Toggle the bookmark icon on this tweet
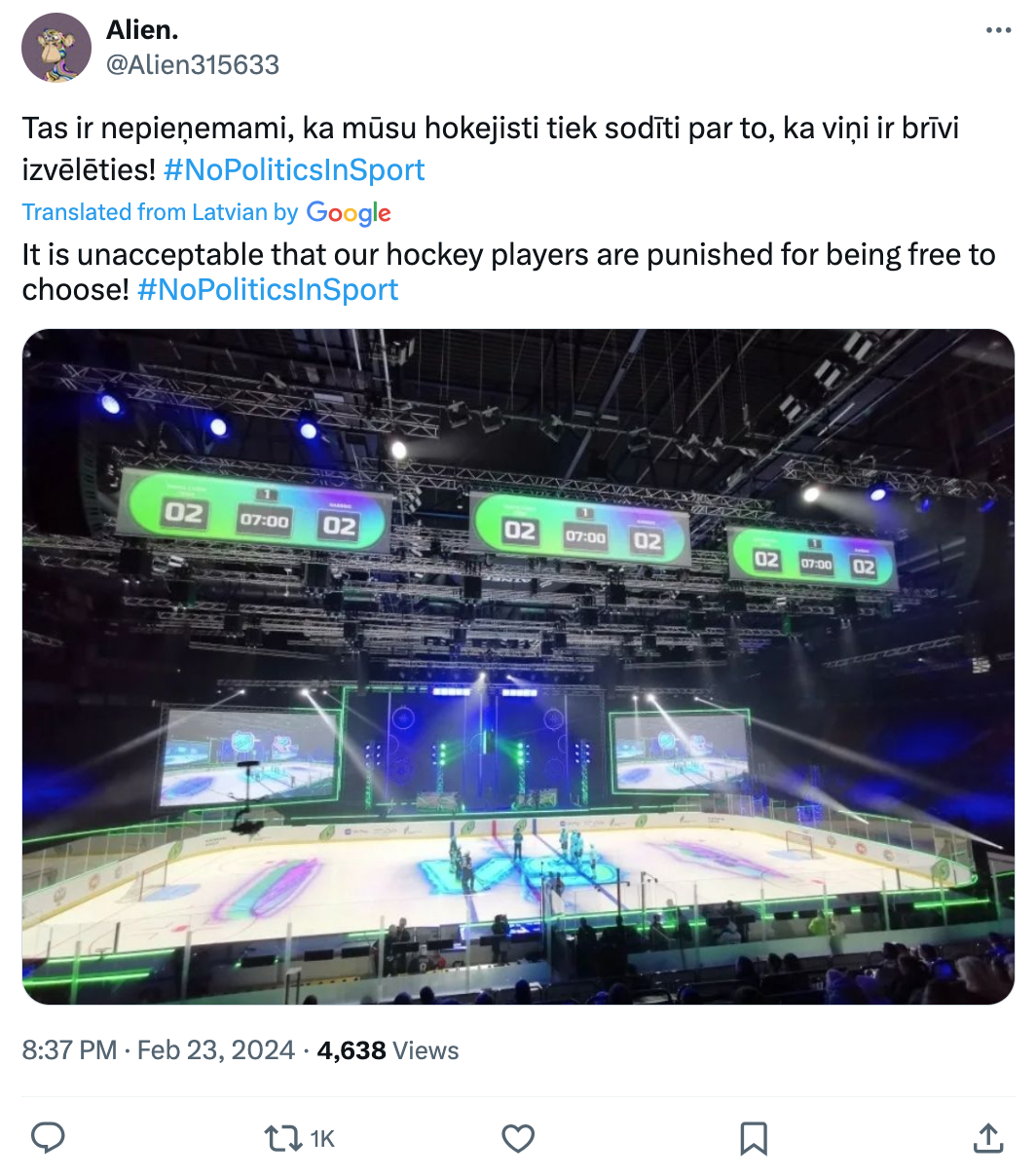Image resolution: width=1036 pixels, height=1176 pixels. (754, 1138)
